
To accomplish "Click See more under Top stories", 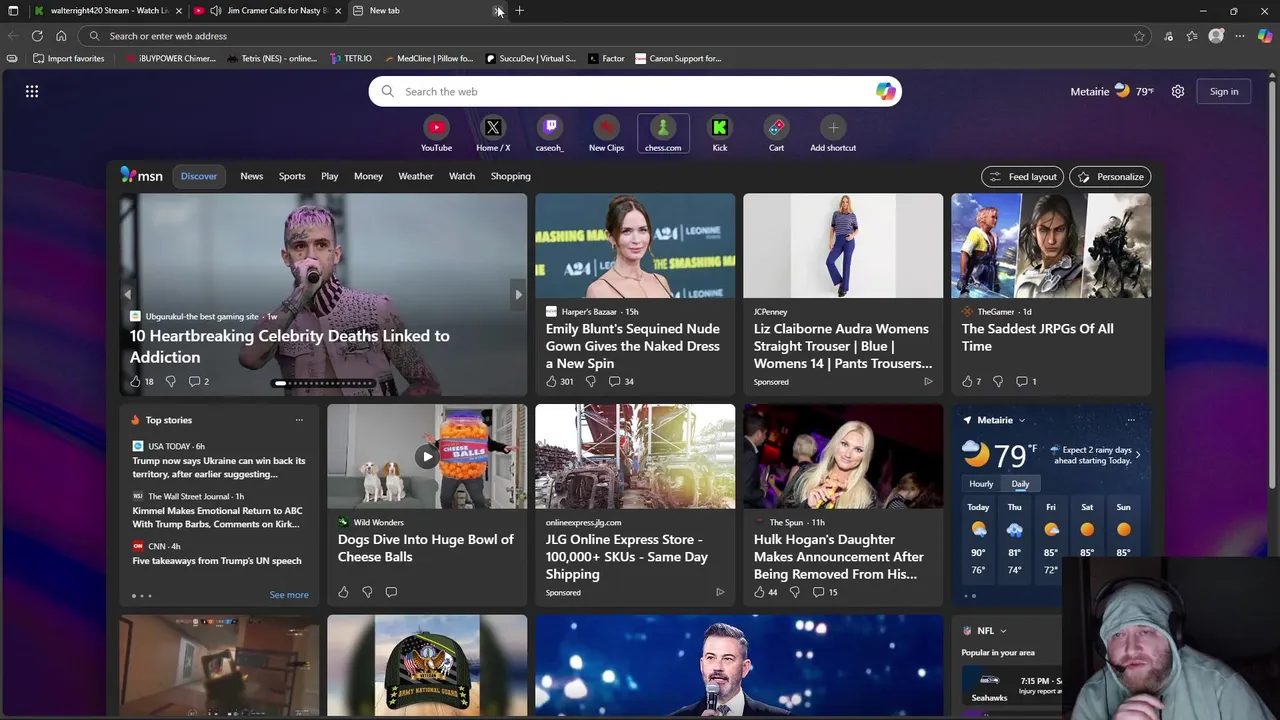I will coord(289,595).
